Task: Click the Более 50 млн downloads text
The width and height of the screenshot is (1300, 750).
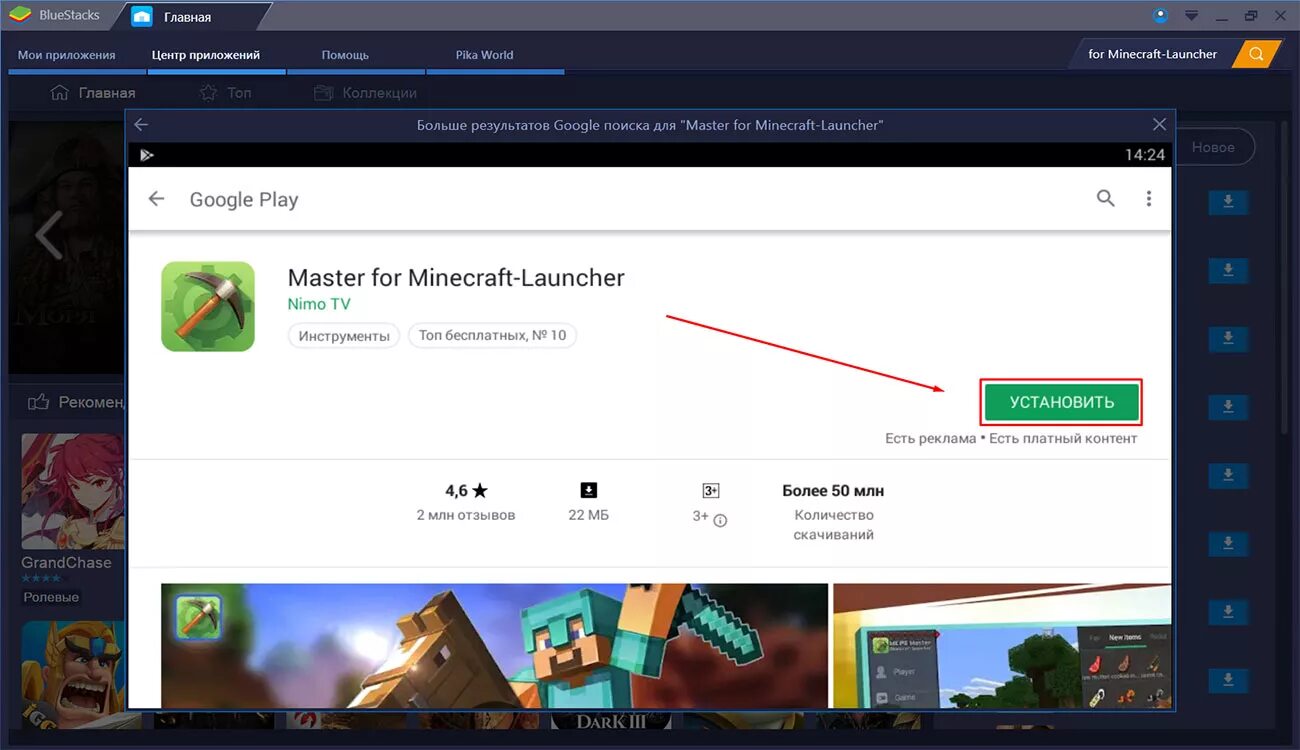Action: coord(833,491)
